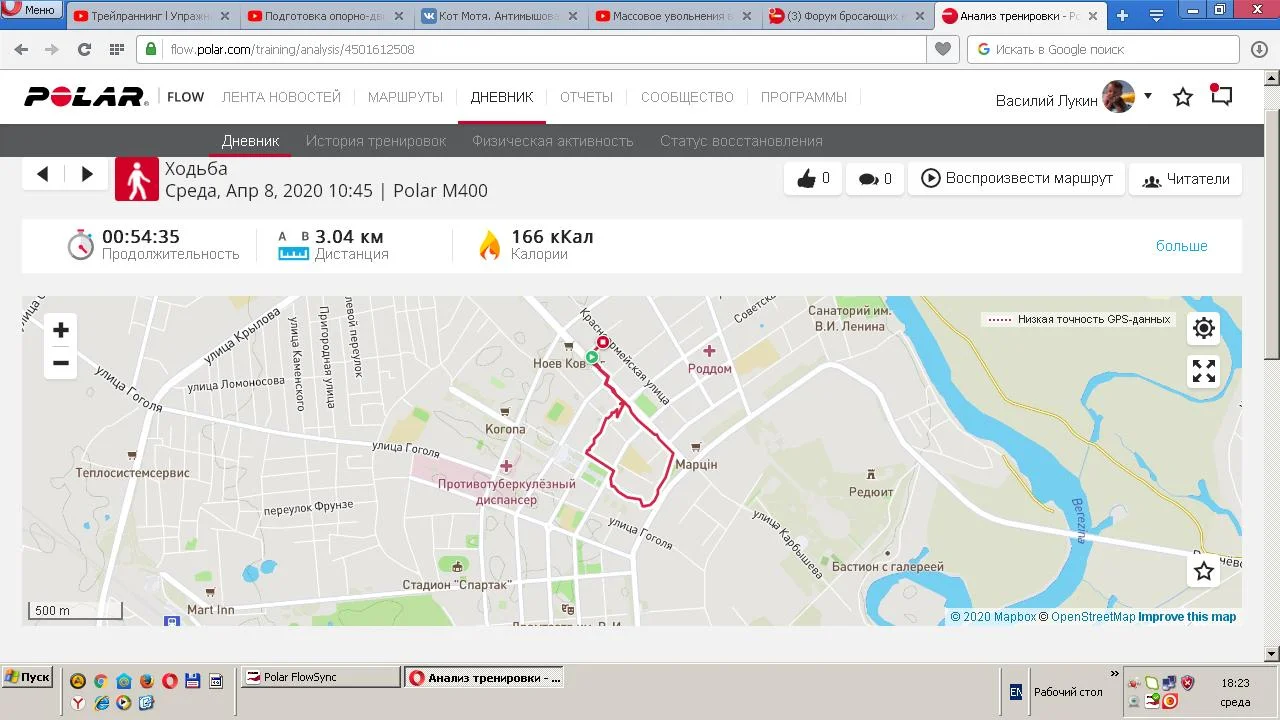Open the МАРШРУТЫ menu item
This screenshot has width=1280, height=720.
pyautogui.click(x=405, y=97)
